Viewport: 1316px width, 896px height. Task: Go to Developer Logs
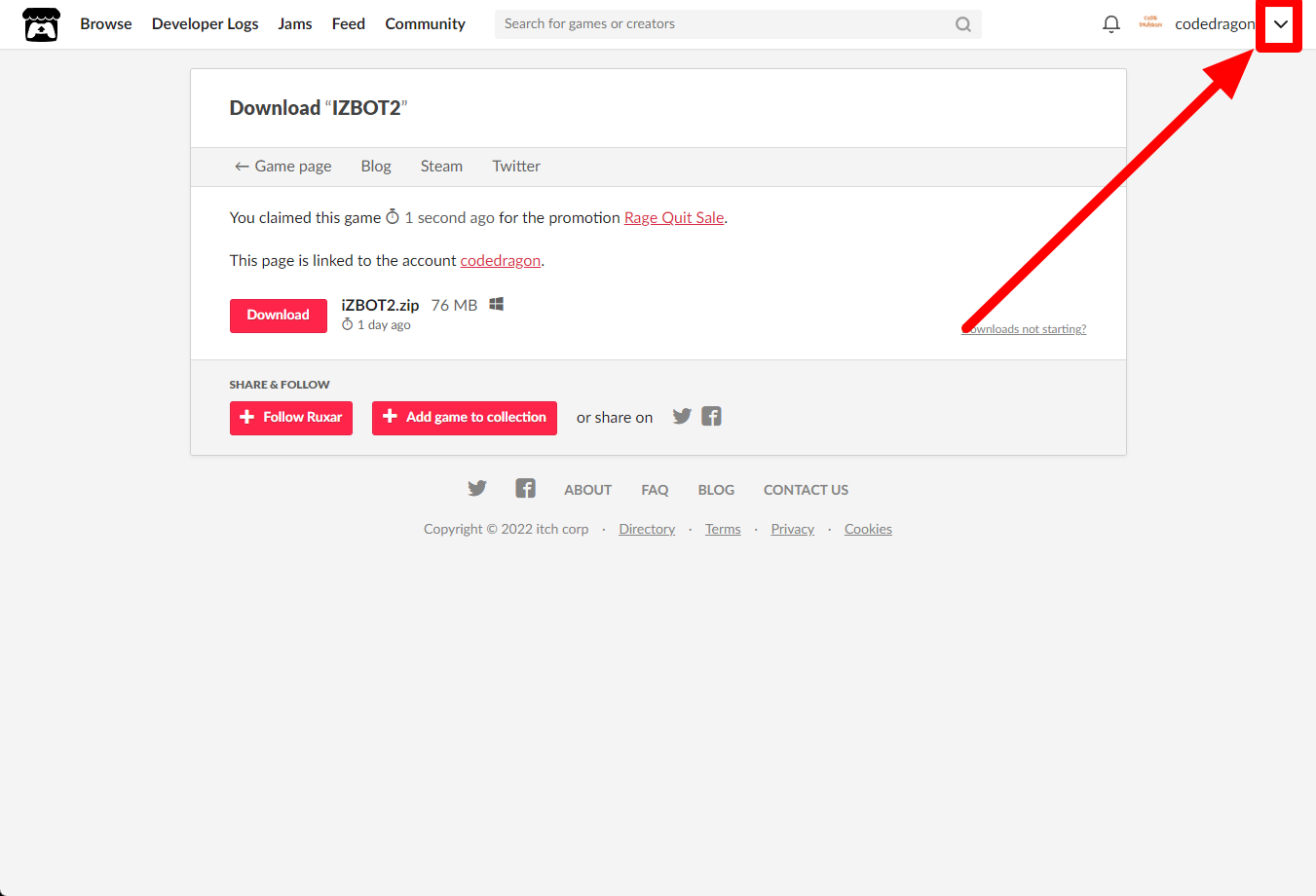click(x=206, y=24)
